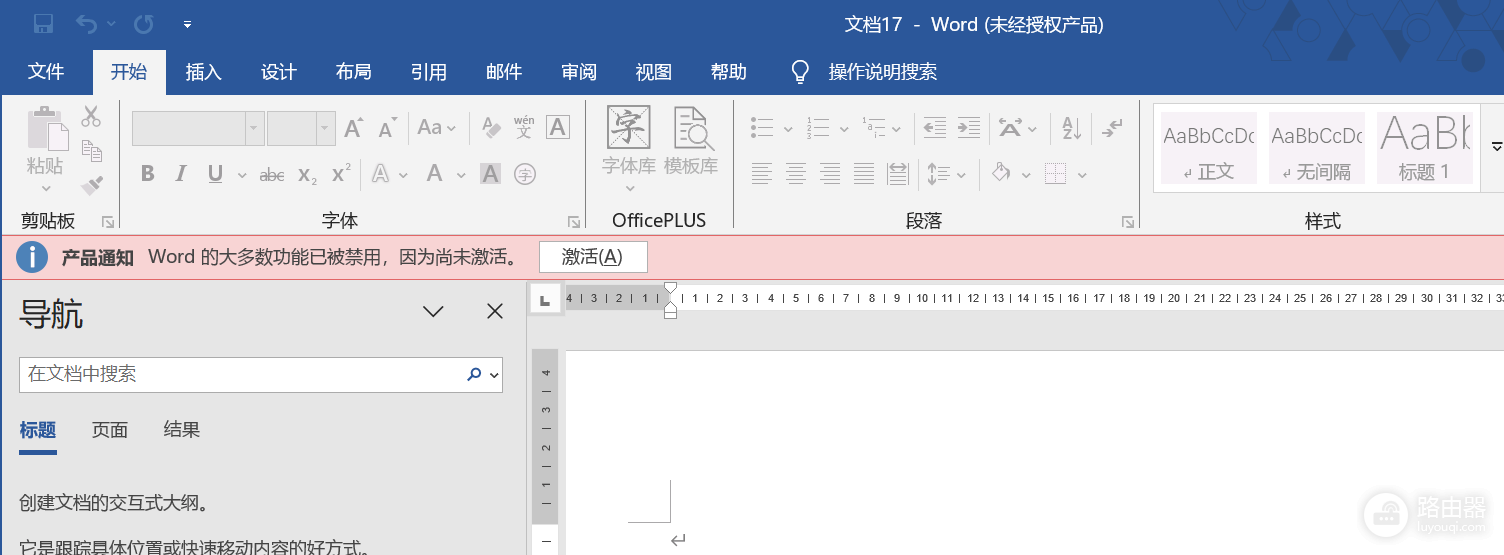The image size is (1504, 555).
Task: Click the Cut scissors icon
Action: coord(91,117)
